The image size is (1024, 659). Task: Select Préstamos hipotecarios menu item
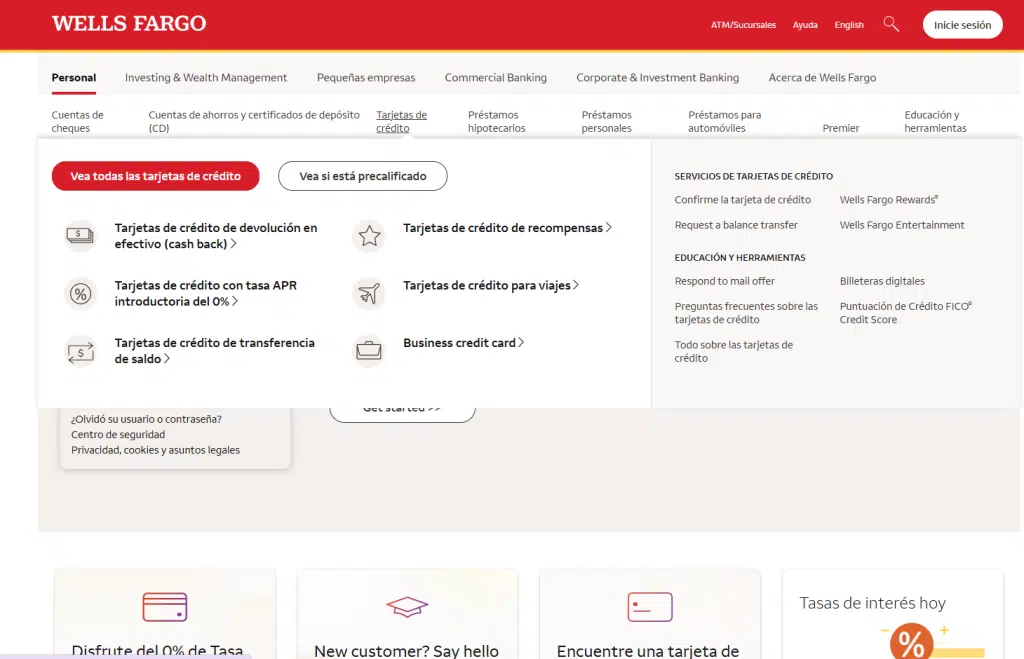tap(496, 122)
